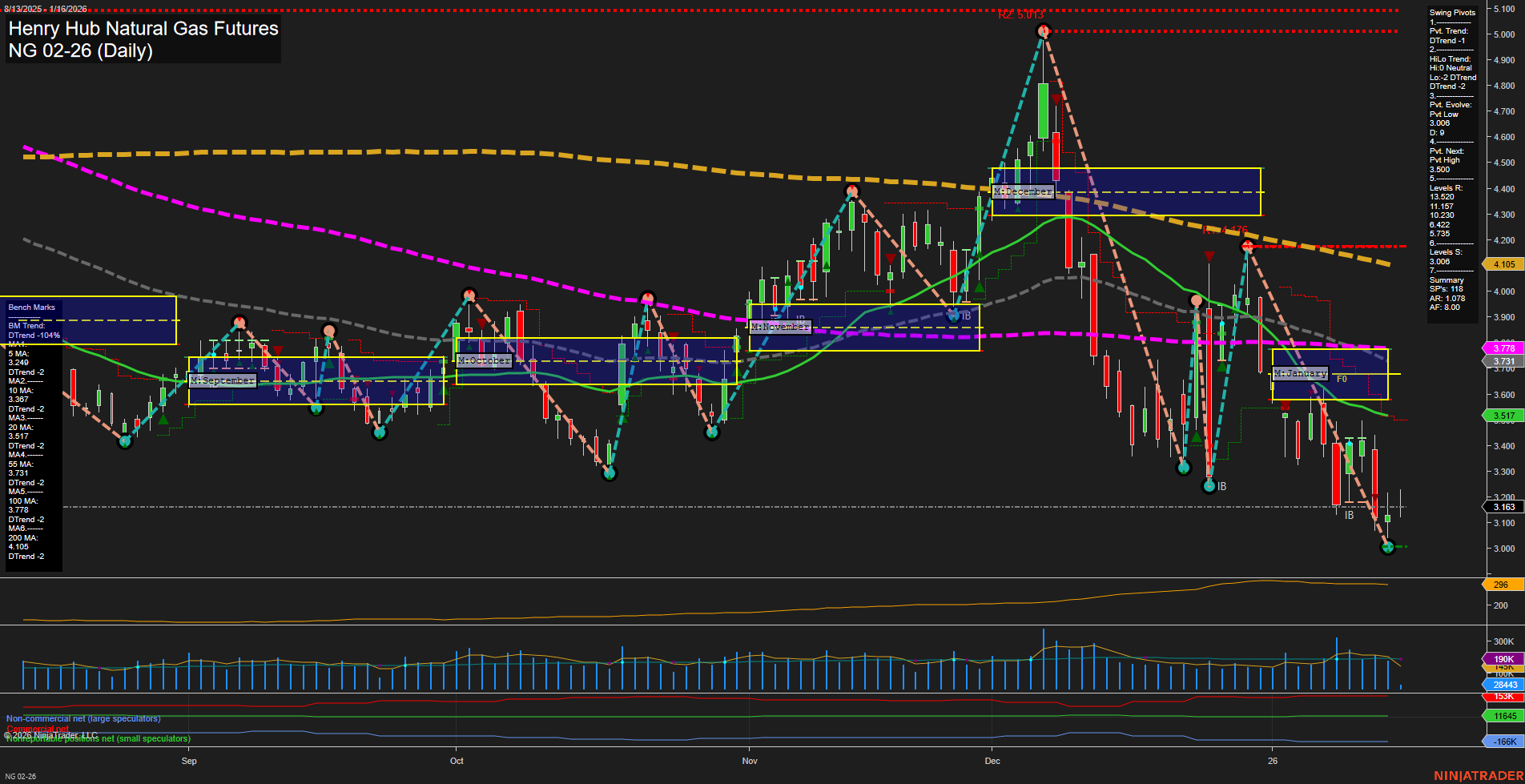
Task: Click the red swing-high circle at the 5.013 peak
Action: [1042, 30]
